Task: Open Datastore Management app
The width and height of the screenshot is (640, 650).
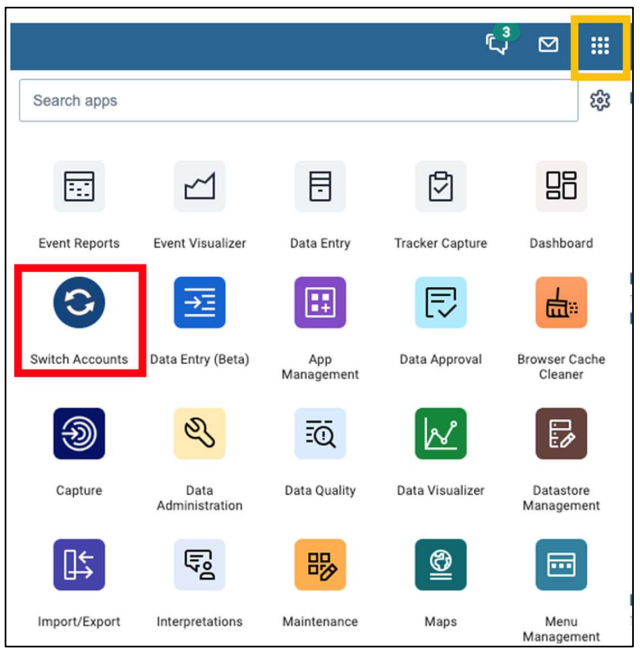Action: pyautogui.click(x=561, y=434)
